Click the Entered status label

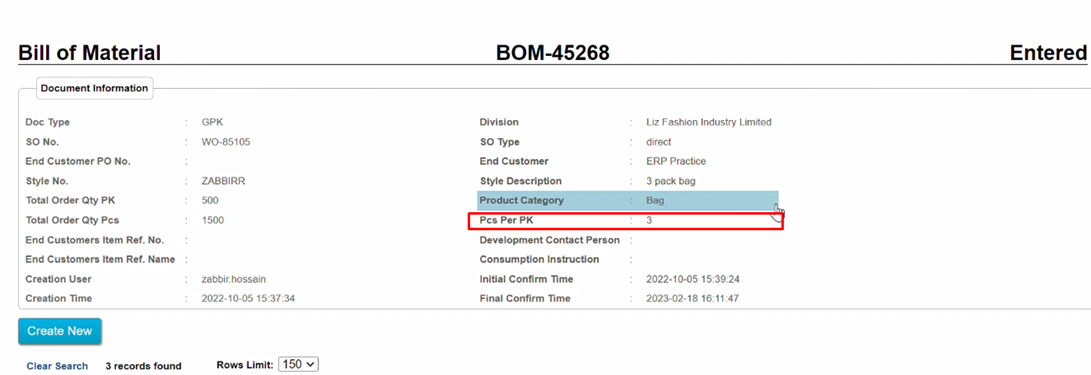1048,53
